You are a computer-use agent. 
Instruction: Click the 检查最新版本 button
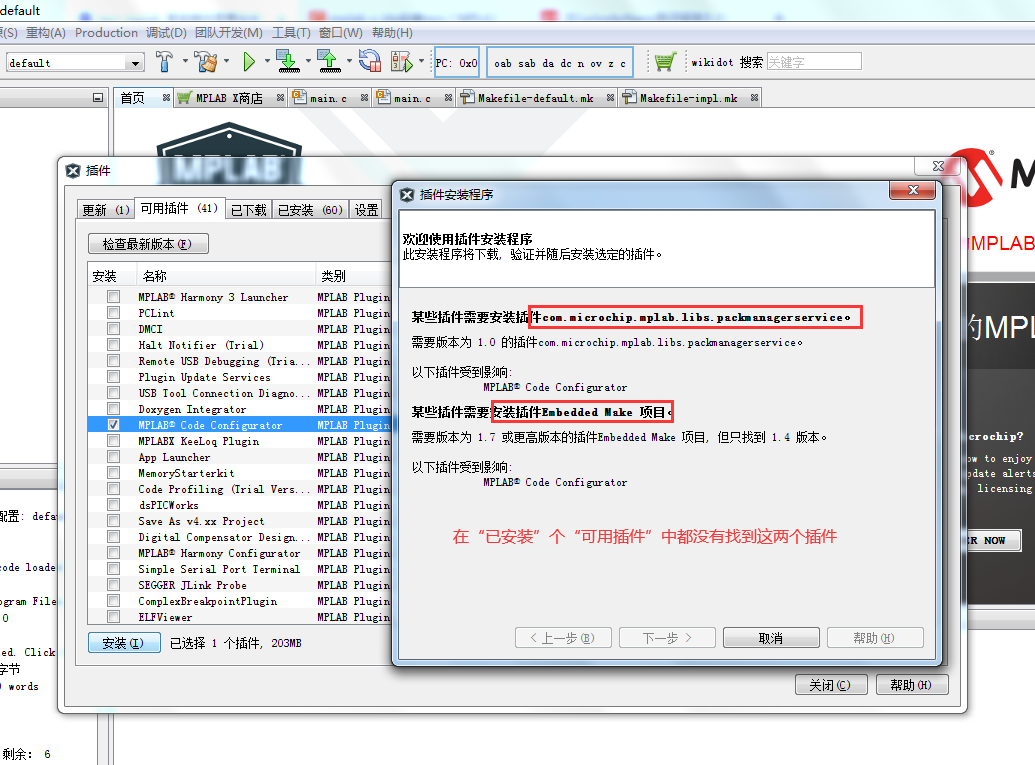(x=148, y=244)
